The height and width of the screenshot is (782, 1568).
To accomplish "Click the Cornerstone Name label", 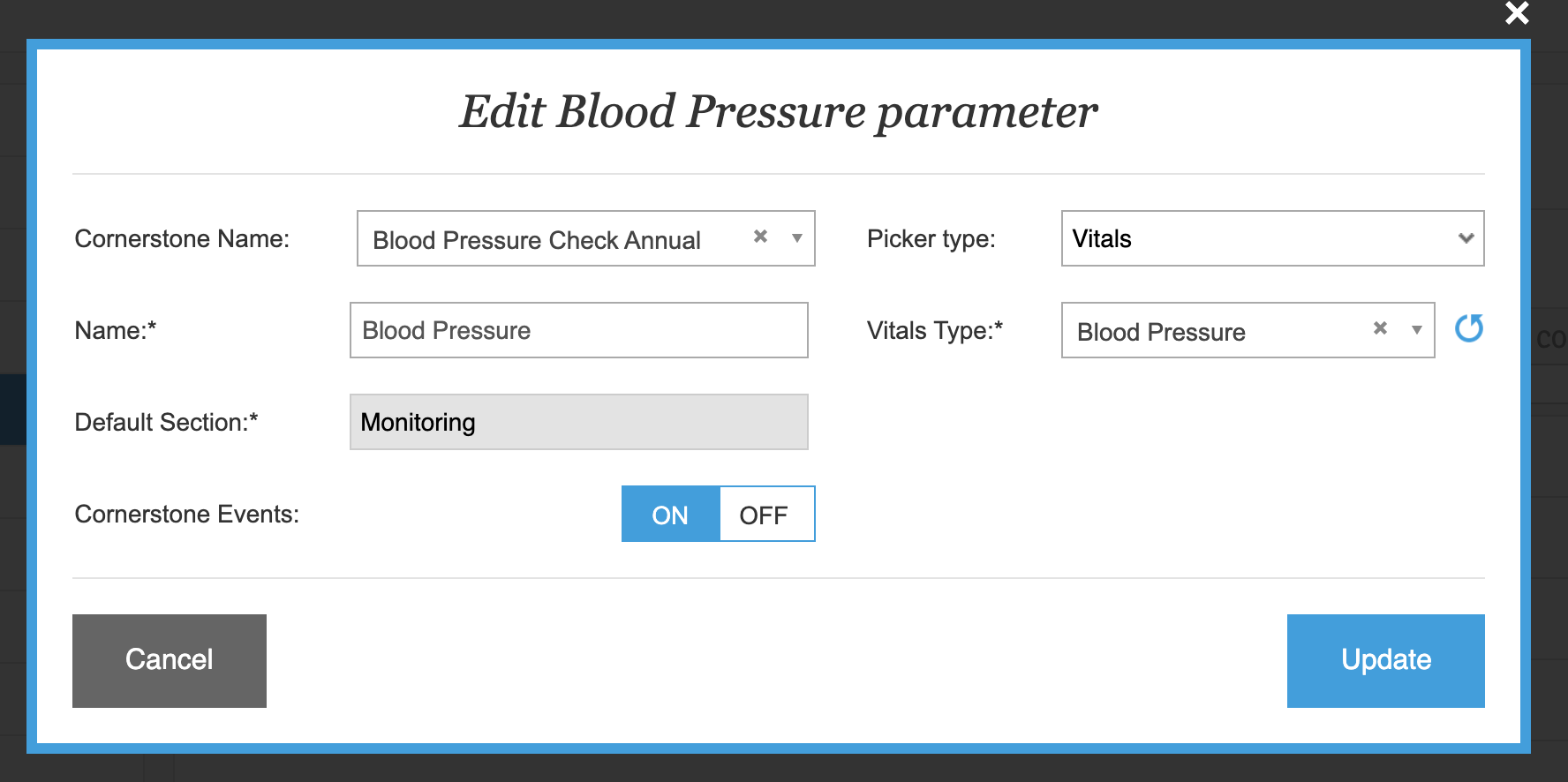I will pos(182,238).
